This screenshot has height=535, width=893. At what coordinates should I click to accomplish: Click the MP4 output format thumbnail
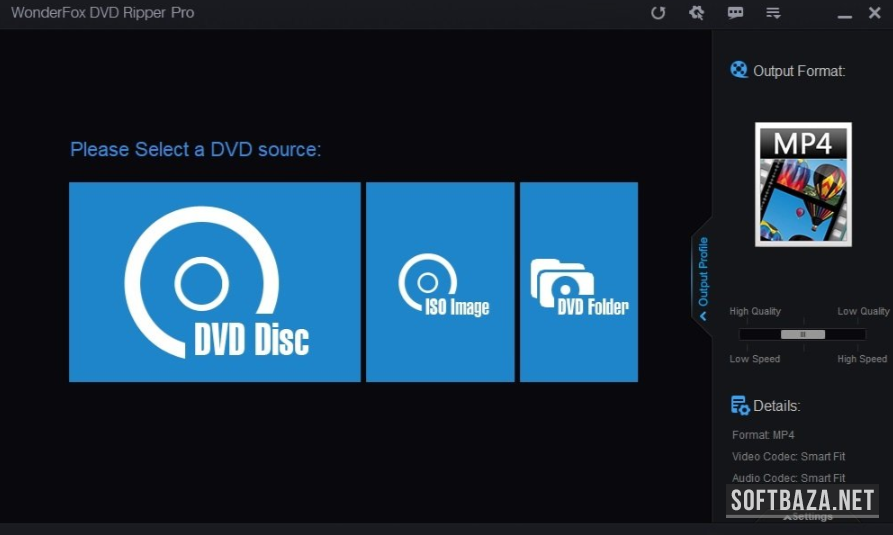[803, 184]
